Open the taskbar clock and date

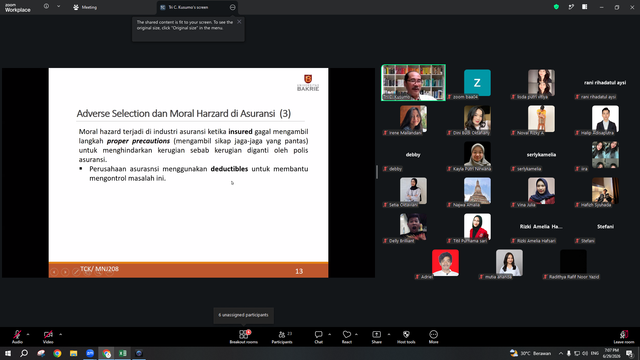point(611,353)
